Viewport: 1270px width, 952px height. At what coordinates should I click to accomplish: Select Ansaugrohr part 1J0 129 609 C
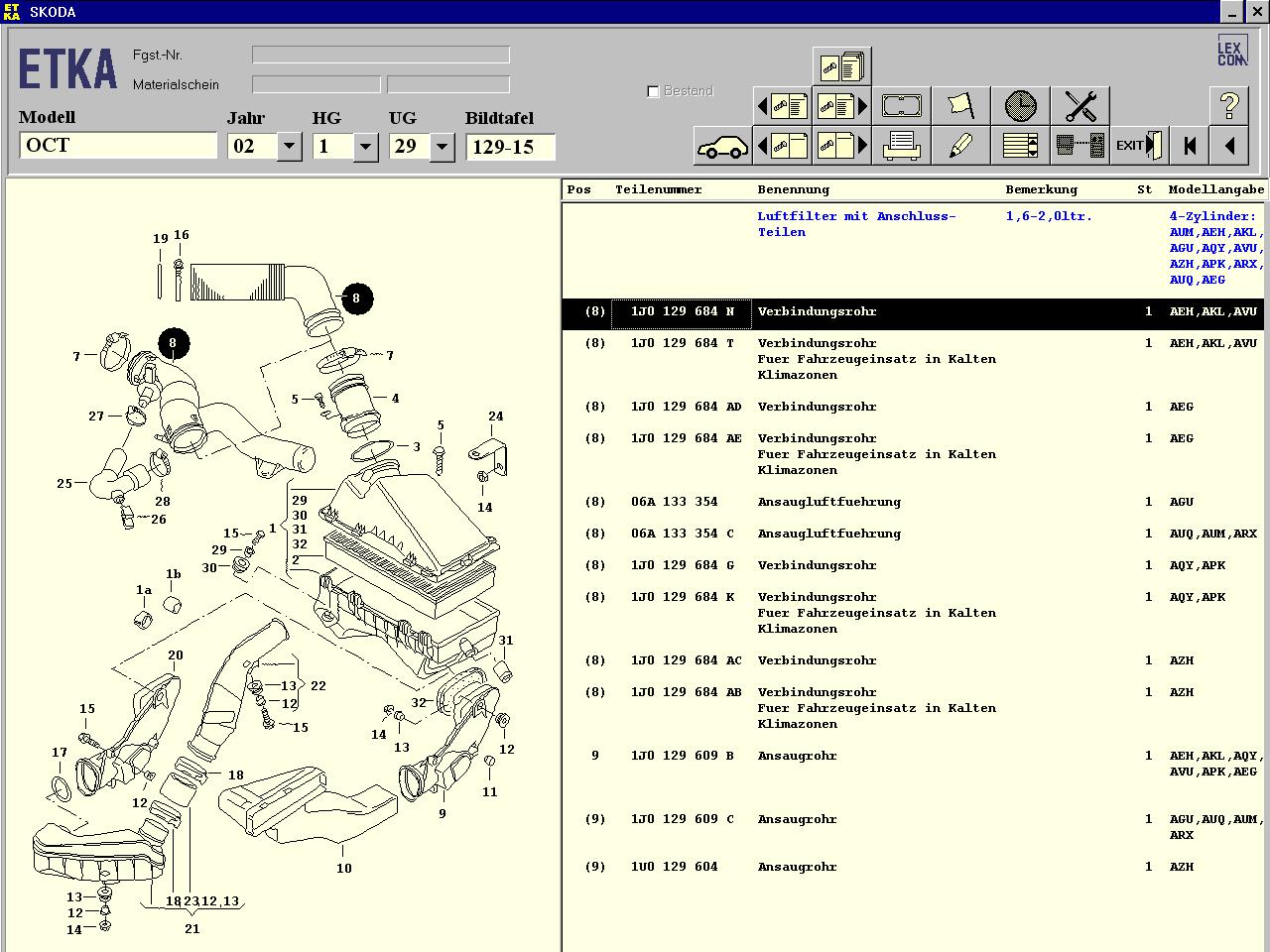683,819
